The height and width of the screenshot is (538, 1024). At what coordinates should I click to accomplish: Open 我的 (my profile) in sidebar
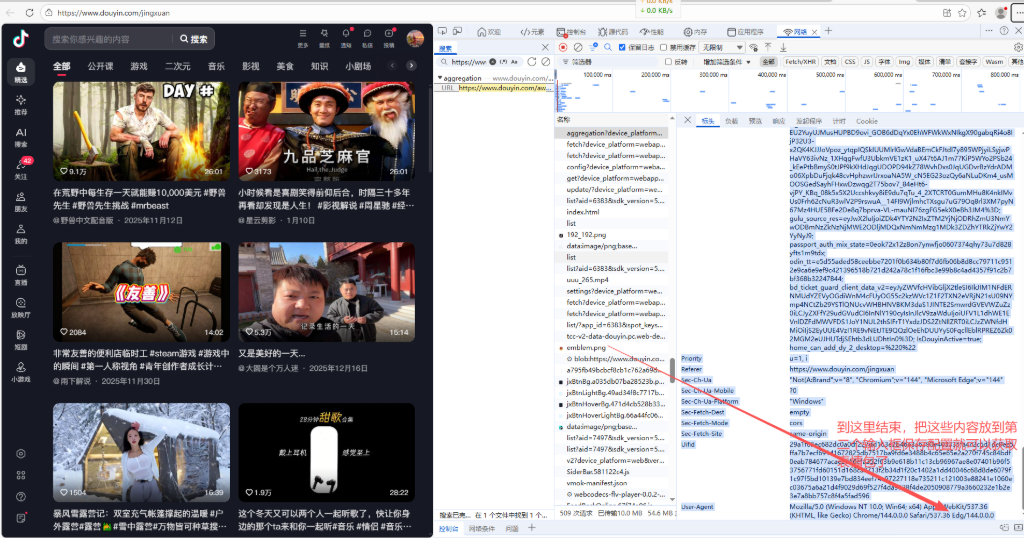click(21, 234)
